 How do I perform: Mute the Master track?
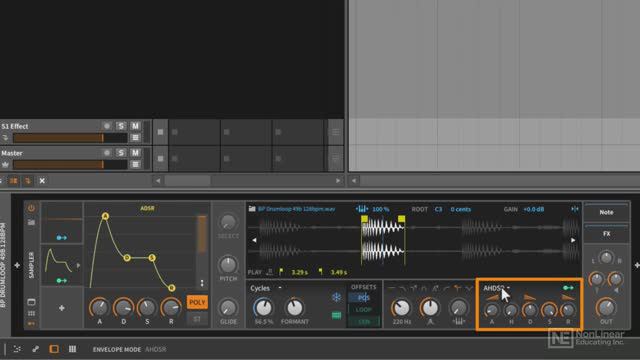click(x=135, y=153)
